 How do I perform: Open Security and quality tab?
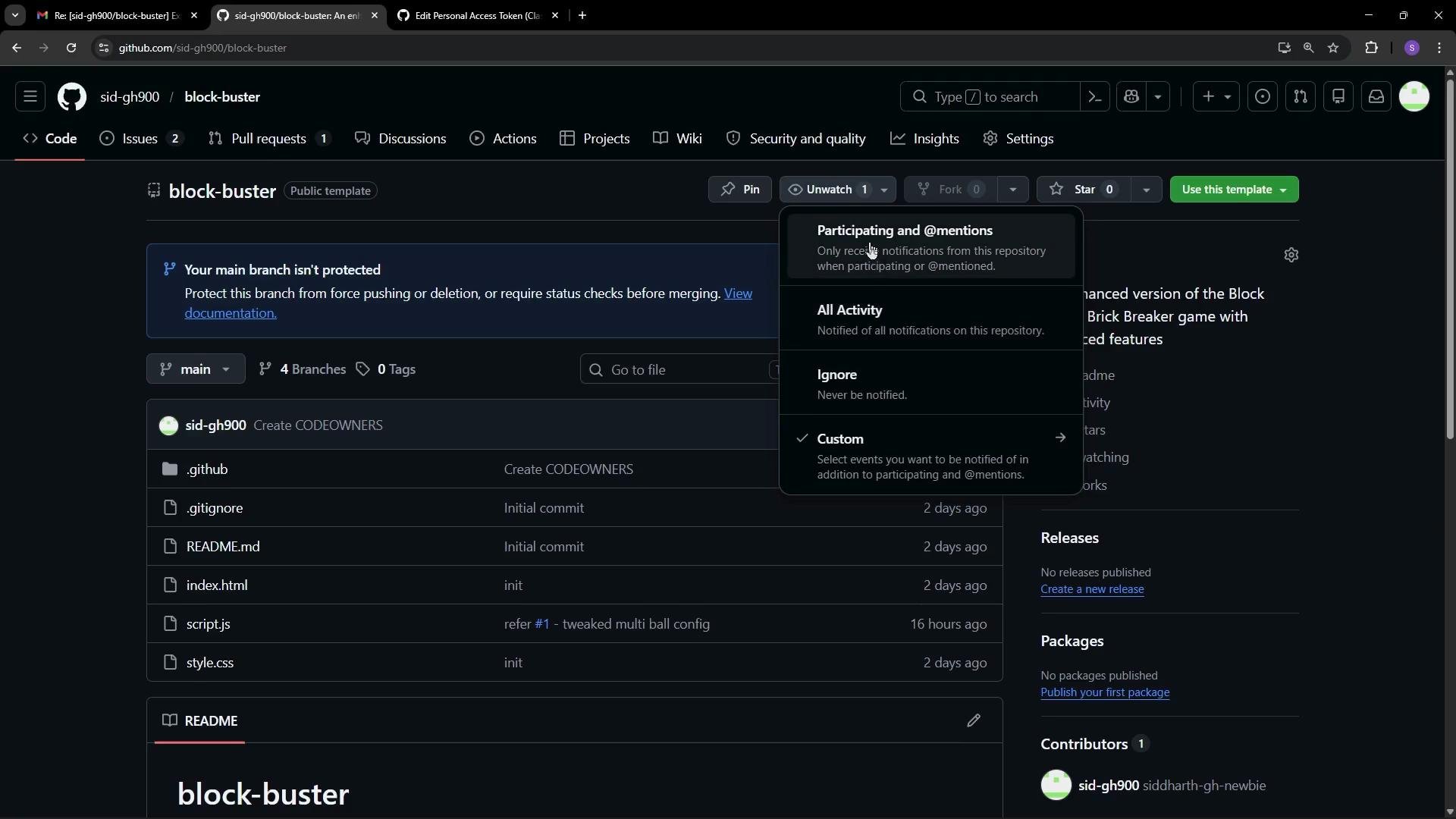[795, 139]
